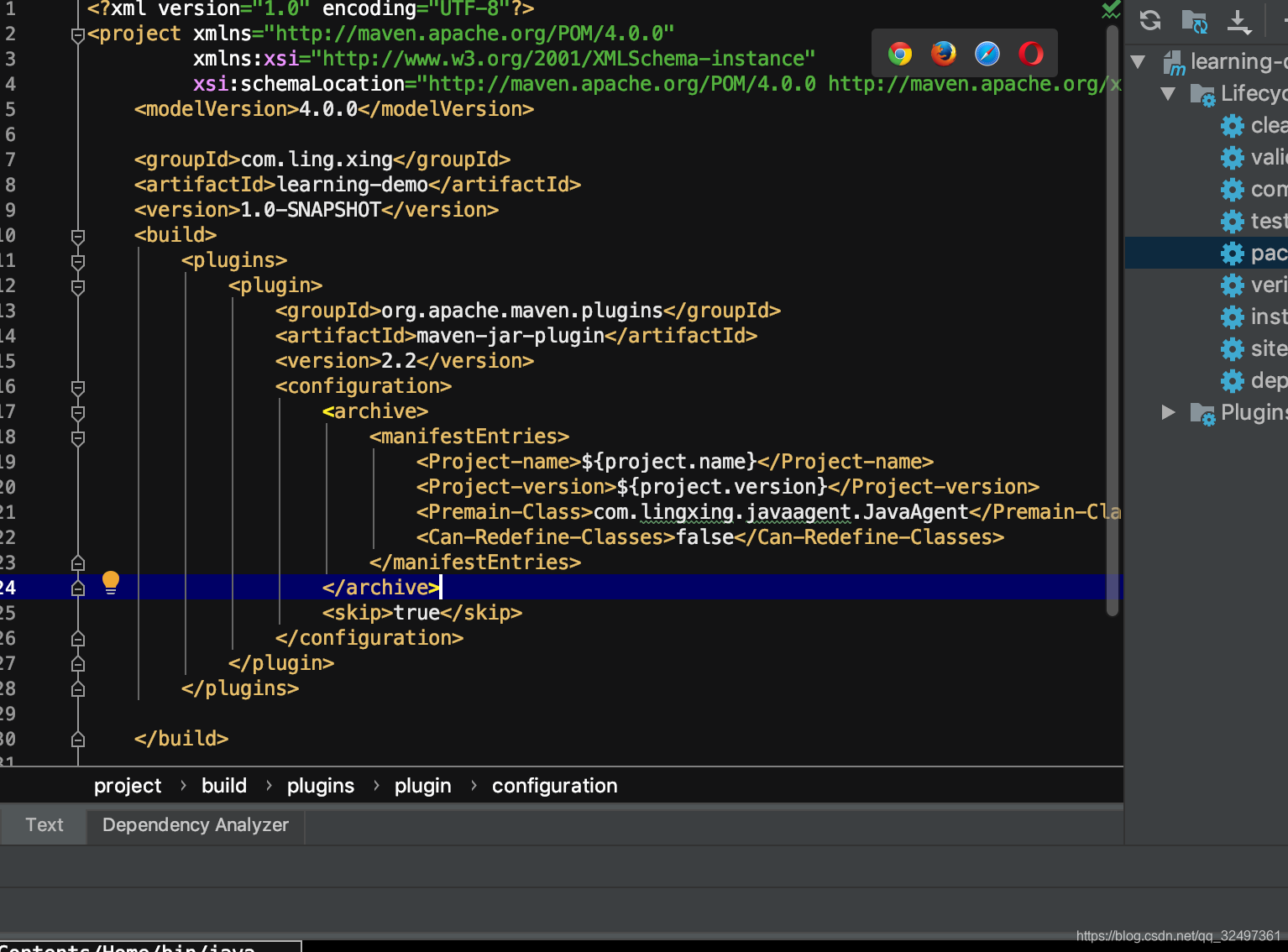1288x952 pixels.
Task: Click the Maven reimport refresh icon
Action: point(1150,20)
